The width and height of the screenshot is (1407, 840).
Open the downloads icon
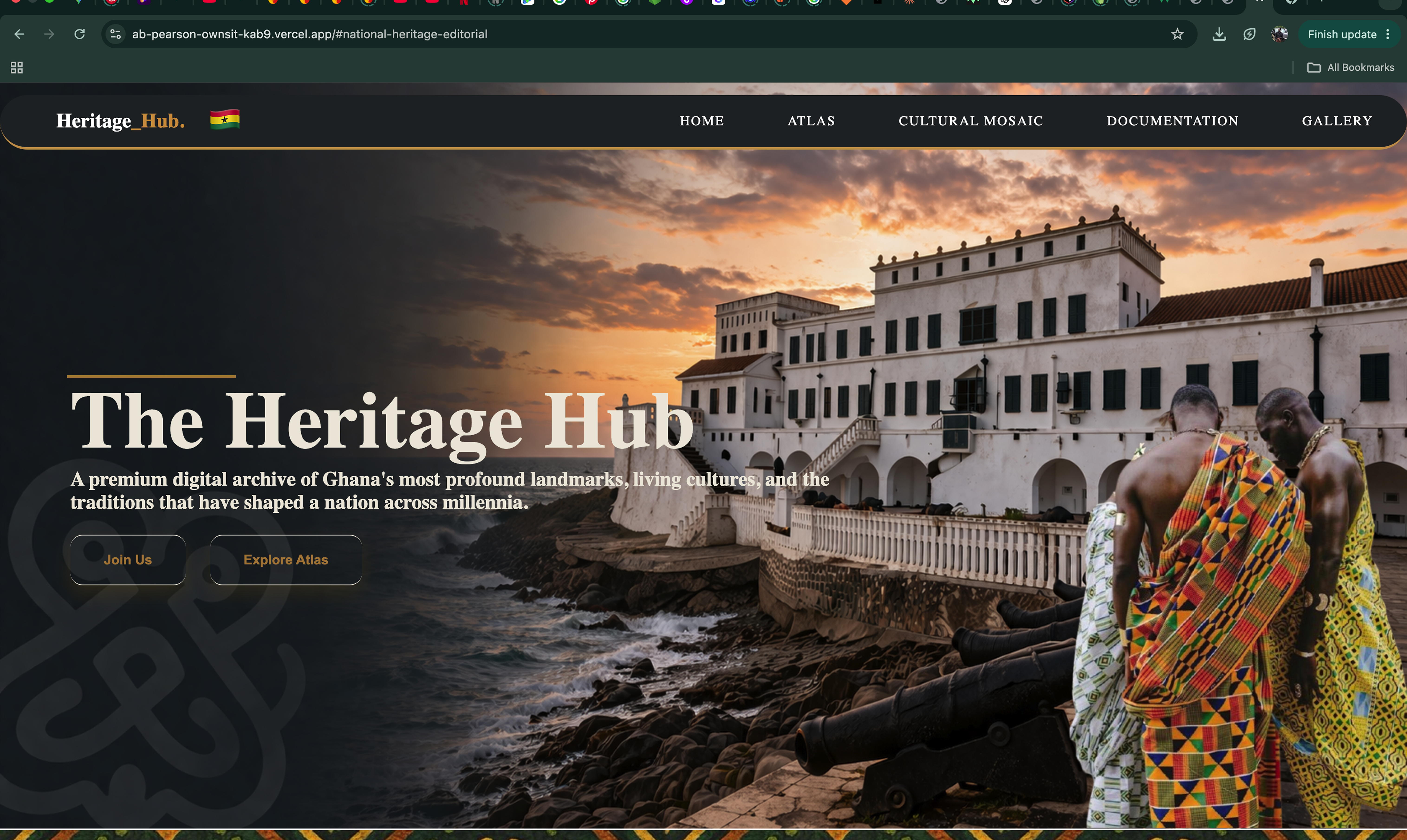pyautogui.click(x=1219, y=34)
